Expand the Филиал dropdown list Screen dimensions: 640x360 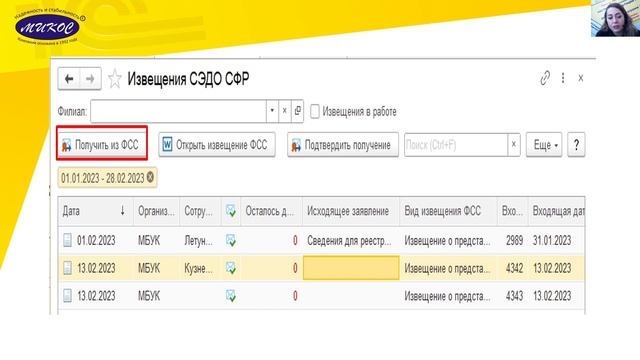(272, 111)
